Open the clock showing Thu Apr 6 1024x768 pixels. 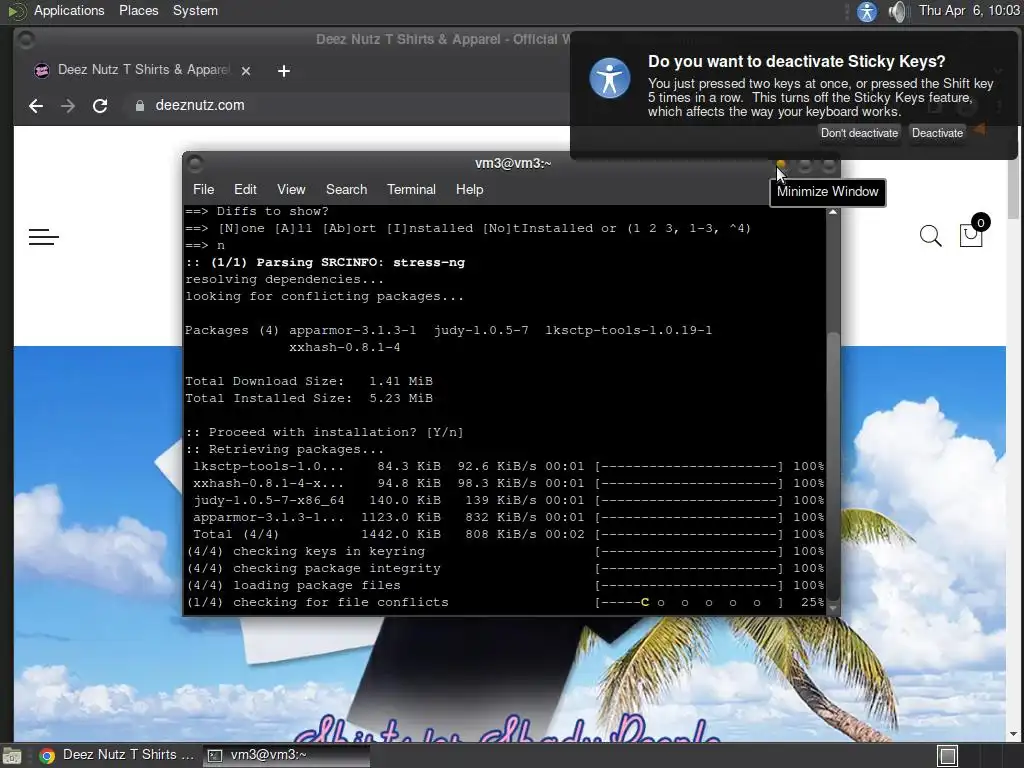(x=968, y=10)
